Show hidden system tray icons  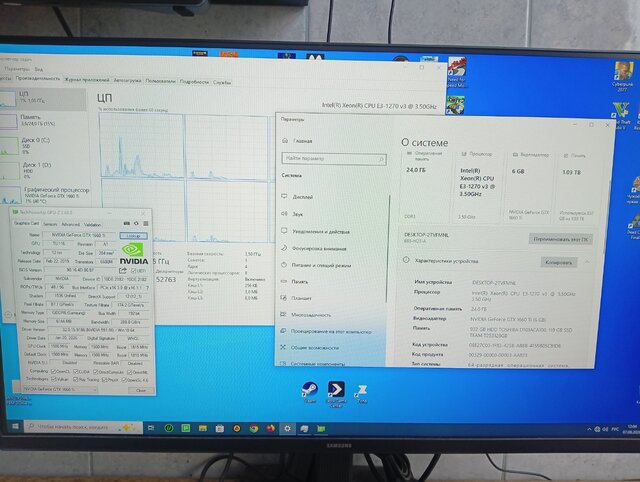[589, 429]
